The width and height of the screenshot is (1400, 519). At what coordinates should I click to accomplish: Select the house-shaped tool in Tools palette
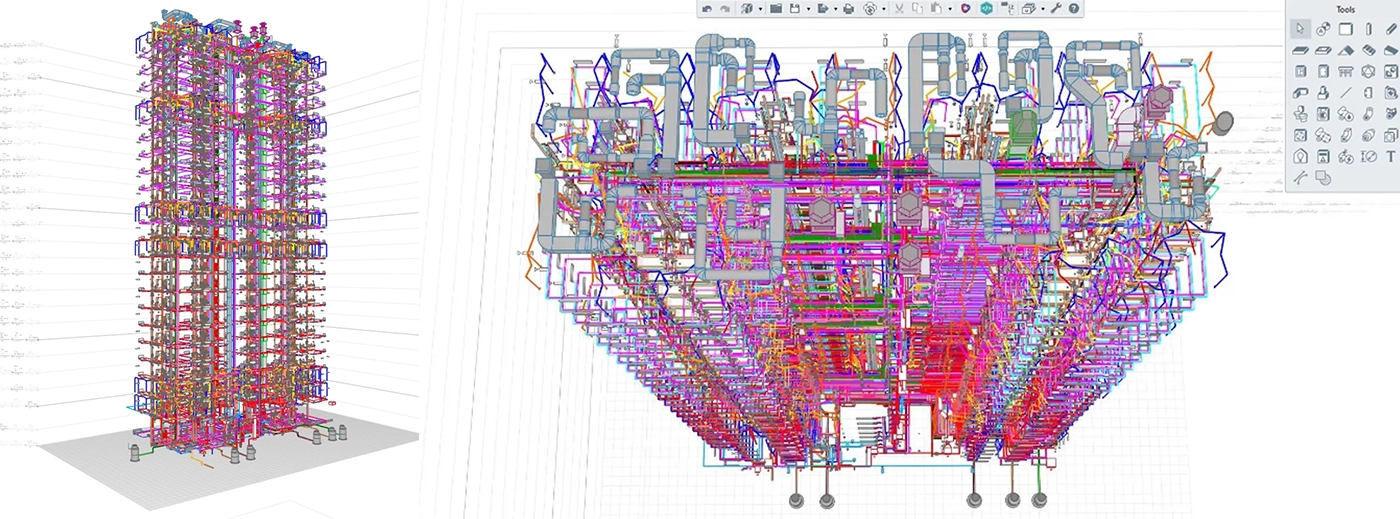1299,156
